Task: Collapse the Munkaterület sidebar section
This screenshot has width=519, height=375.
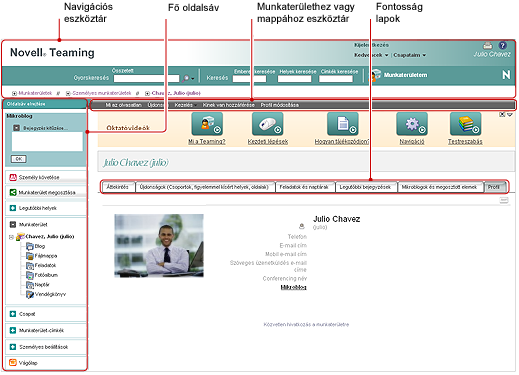Action: [x=13, y=225]
